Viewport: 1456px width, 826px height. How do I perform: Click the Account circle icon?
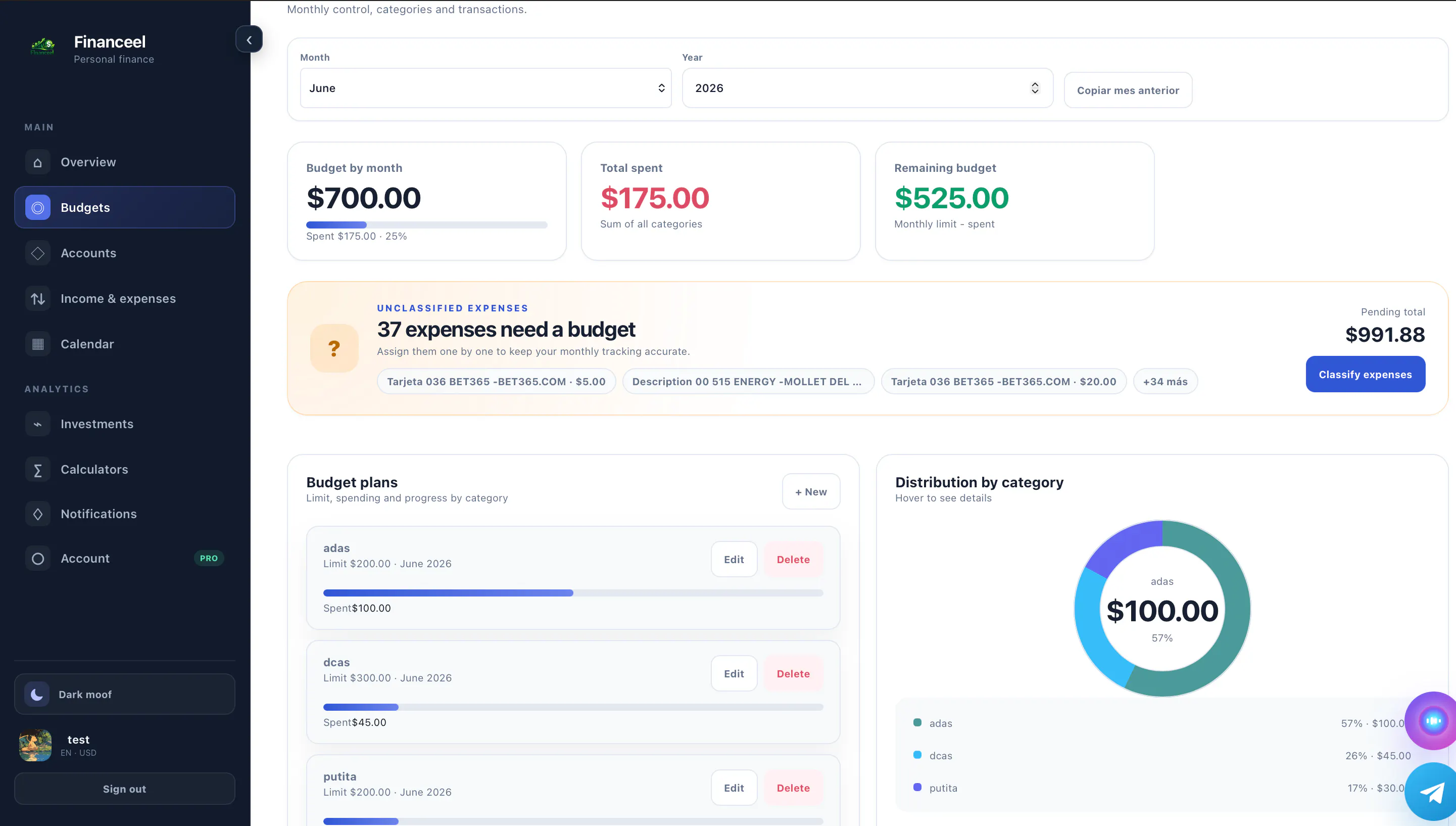point(38,559)
